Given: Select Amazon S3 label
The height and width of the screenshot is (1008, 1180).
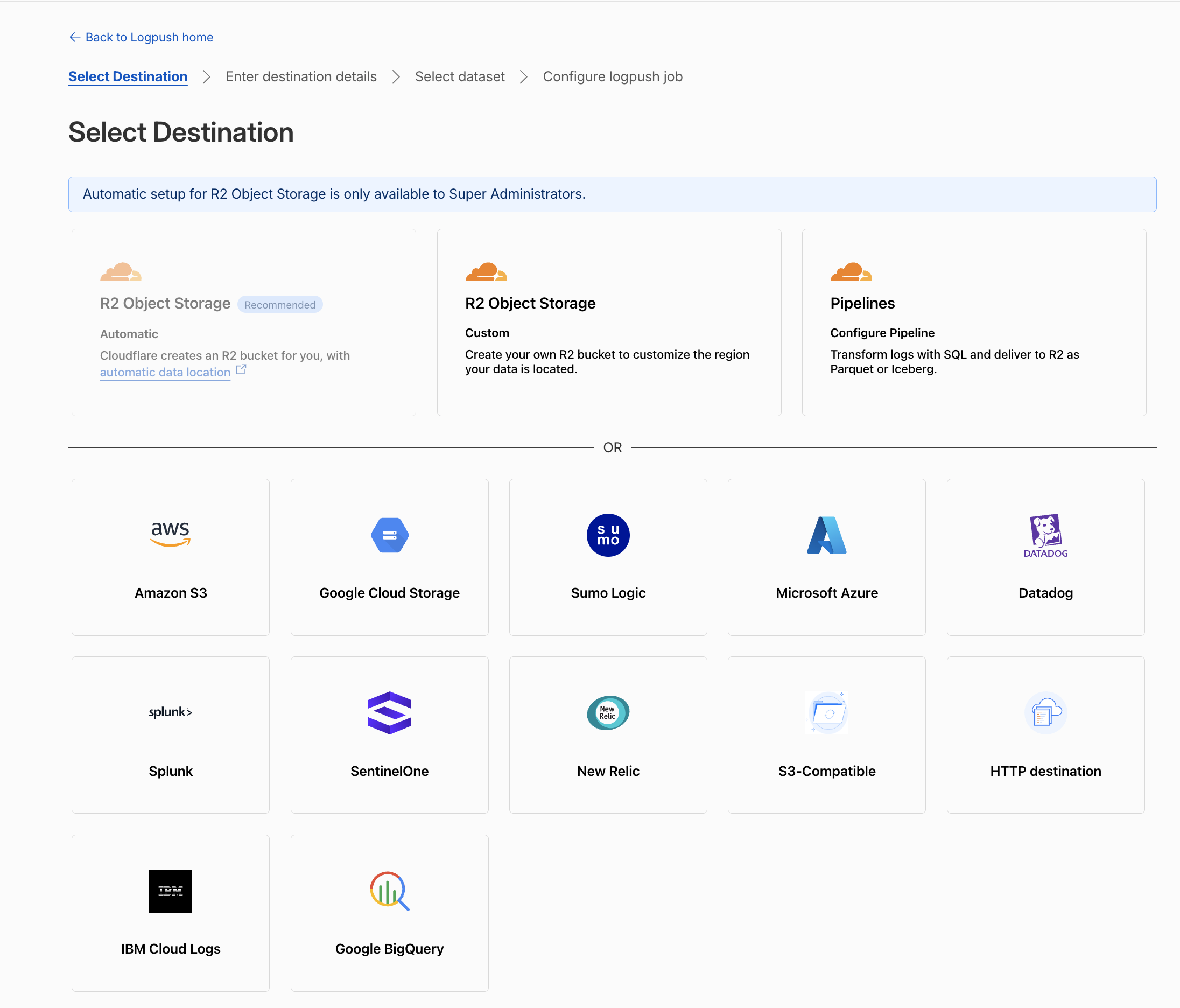Looking at the screenshot, I should (x=170, y=593).
